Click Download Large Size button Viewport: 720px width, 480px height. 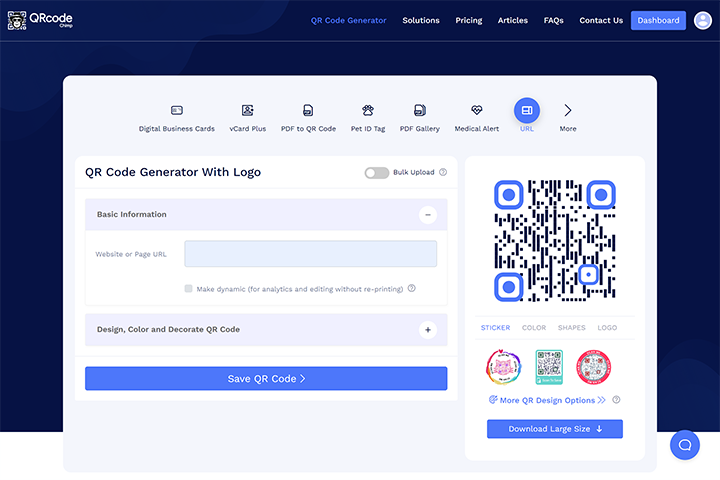tap(555, 429)
